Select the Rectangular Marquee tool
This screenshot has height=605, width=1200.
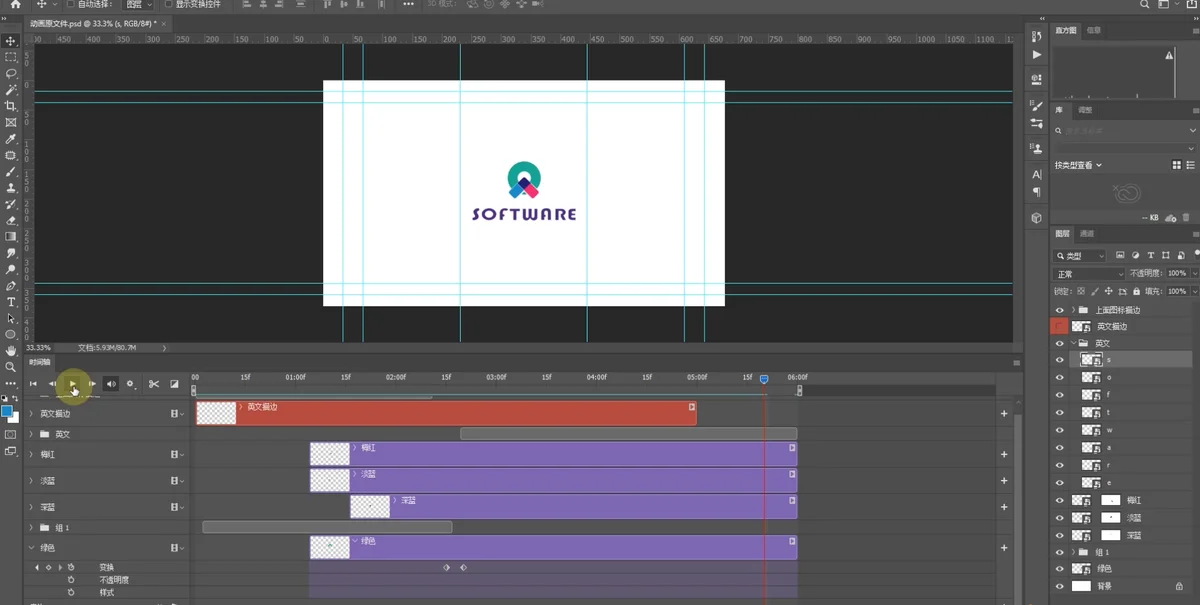(x=11, y=57)
